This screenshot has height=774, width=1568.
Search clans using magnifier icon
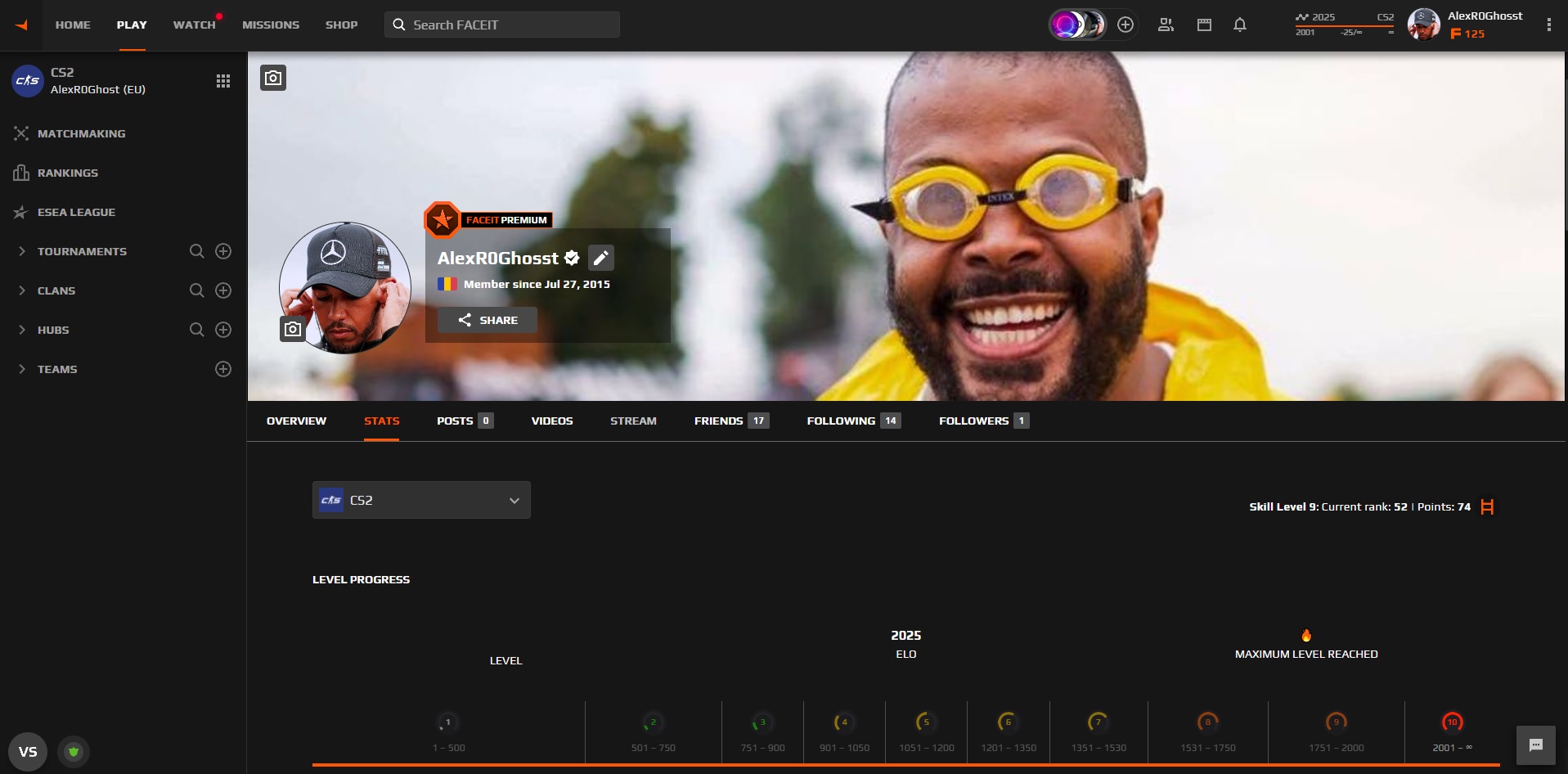(x=197, y=290)
